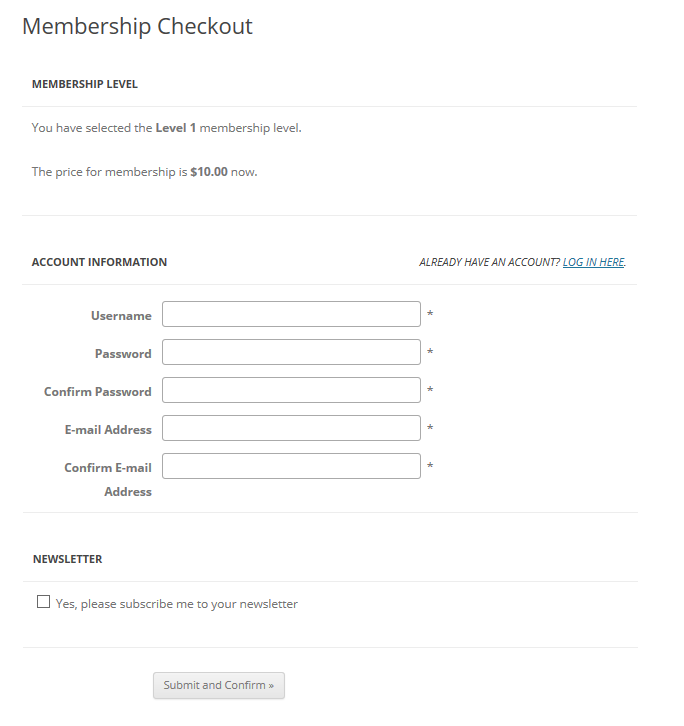Enable the newsletter subscription checkbox
Image resolution: width=684 pixels, height=726 pixels.
point(43,601)
